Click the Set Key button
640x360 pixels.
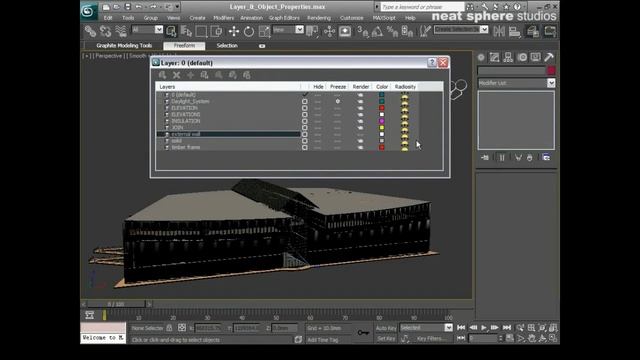point(386,338)
